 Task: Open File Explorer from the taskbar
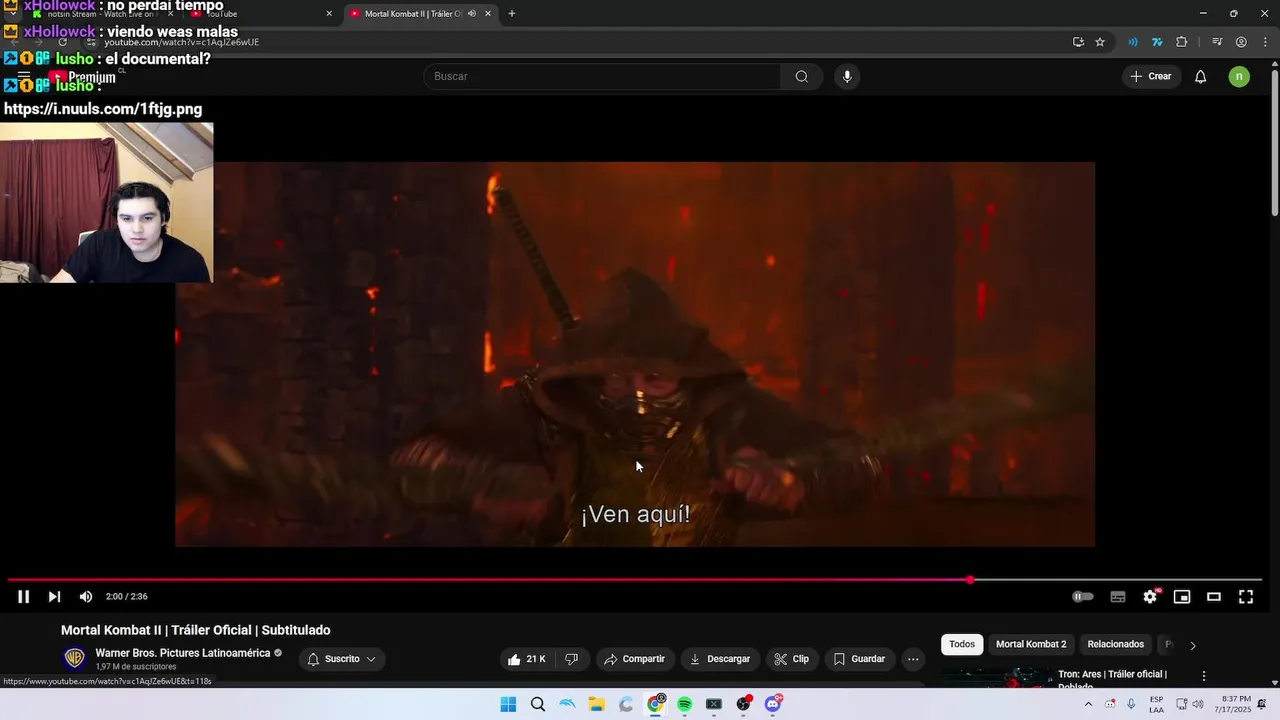[597, 704]
